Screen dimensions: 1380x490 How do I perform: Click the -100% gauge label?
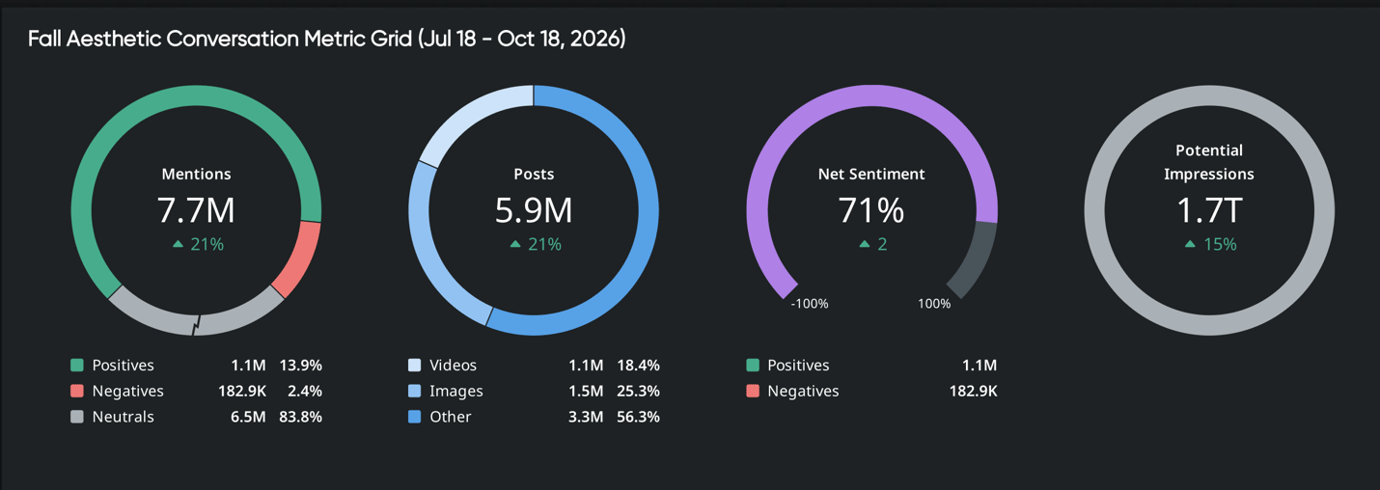(811, 304)
